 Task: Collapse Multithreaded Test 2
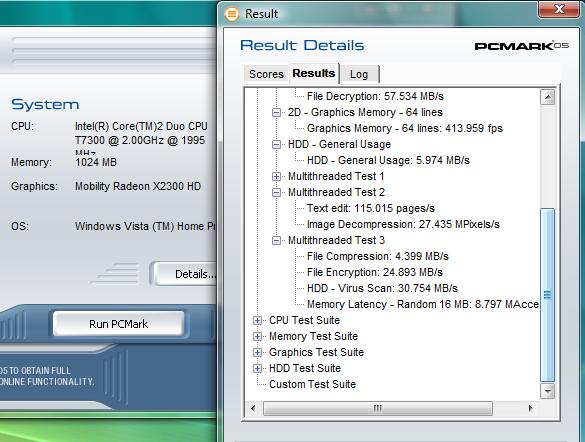click(276, 192)
